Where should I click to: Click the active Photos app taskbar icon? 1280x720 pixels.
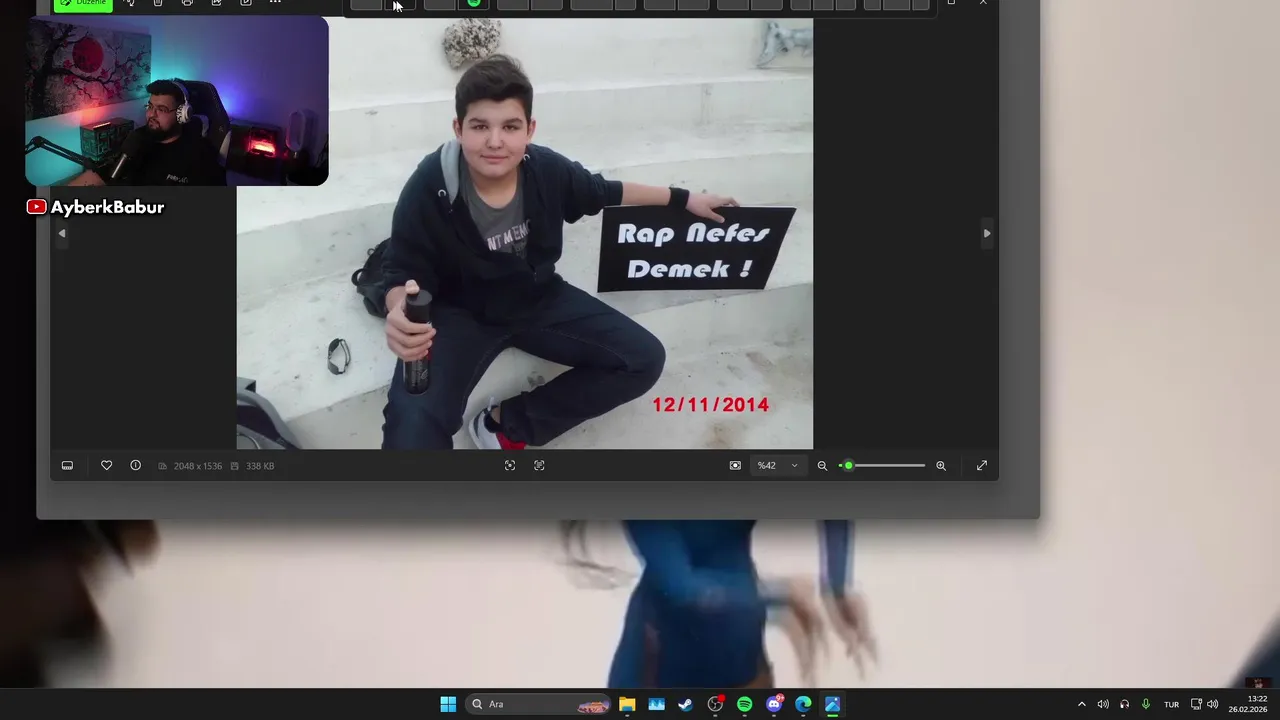[832, 704]
